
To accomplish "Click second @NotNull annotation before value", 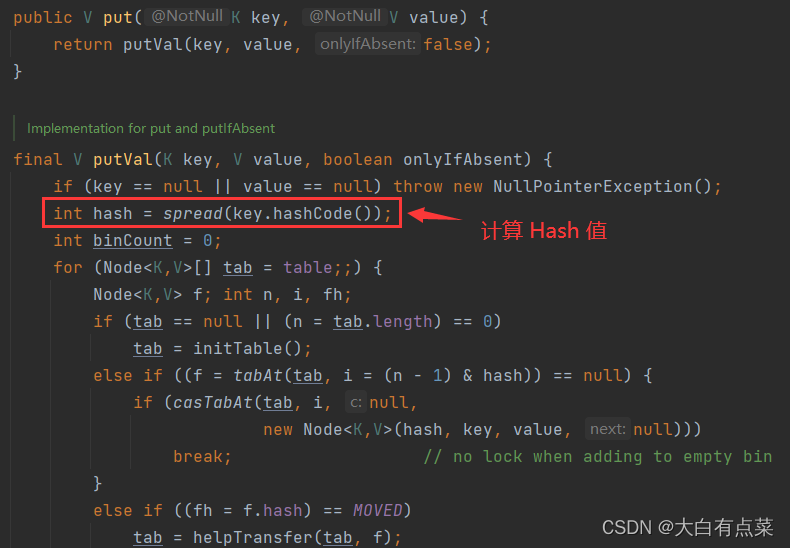I will [345, 16].
